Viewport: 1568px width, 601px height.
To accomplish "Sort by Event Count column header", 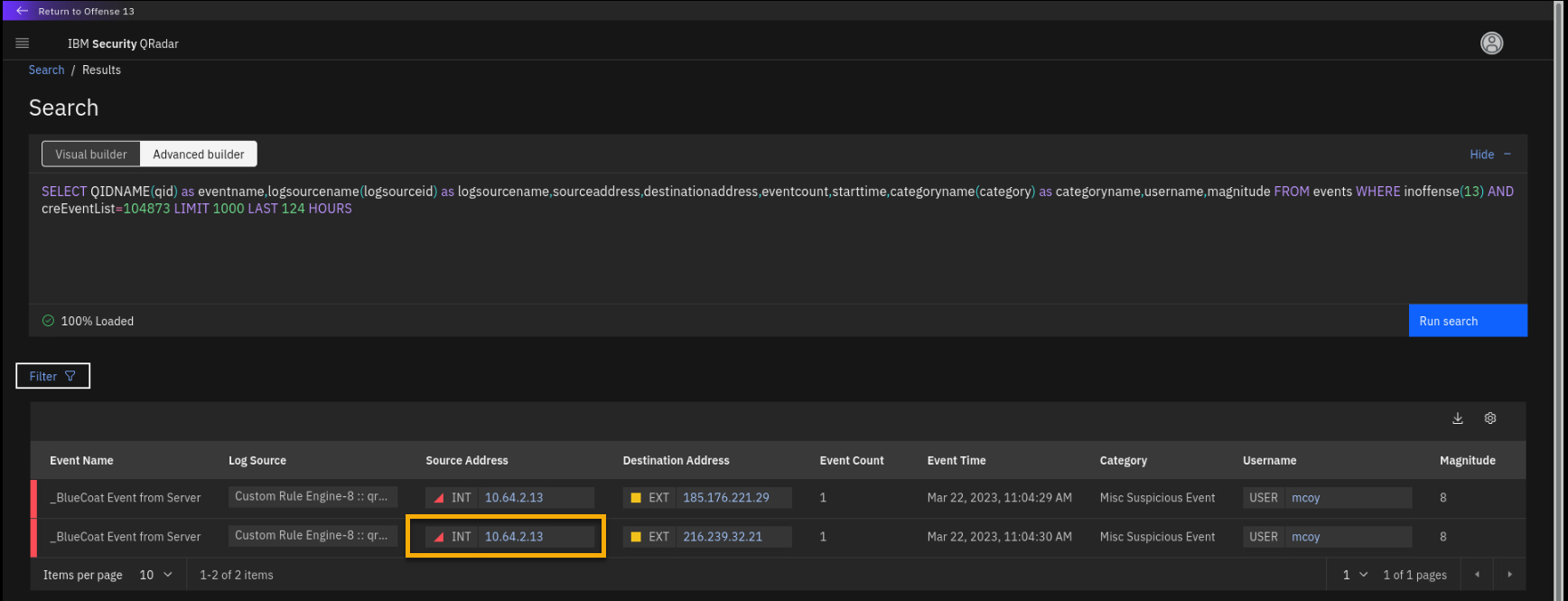I will coord(852,460).
